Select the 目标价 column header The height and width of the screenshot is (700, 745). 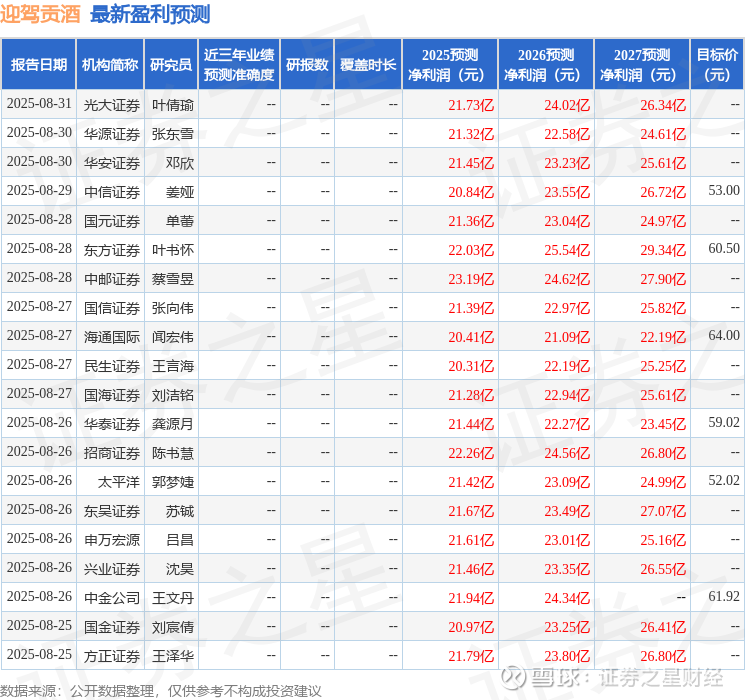click(717, 65)
